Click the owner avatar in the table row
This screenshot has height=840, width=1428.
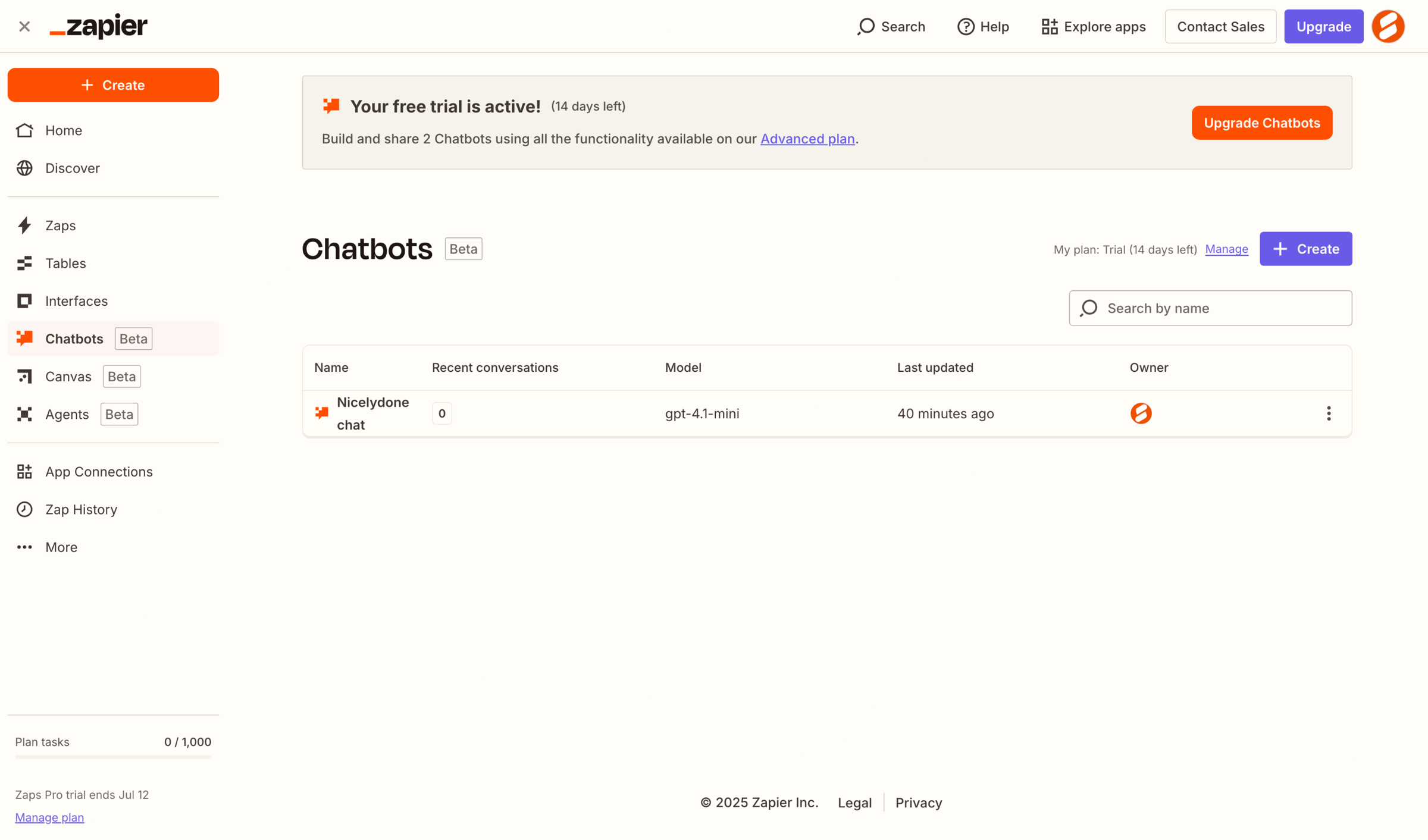coord(1141,413)
